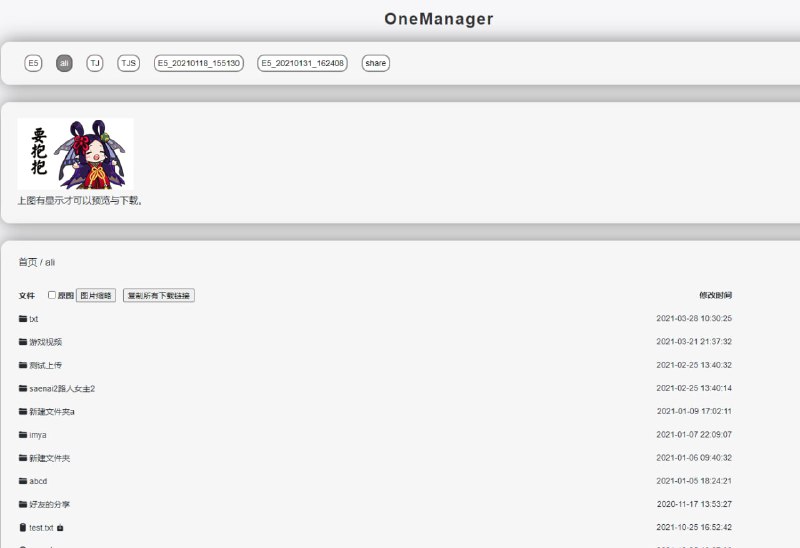Click the folder icon beside 新建文件夹a
The width and height of the screenshot is (800, 548).
click(x=23, y=411)
